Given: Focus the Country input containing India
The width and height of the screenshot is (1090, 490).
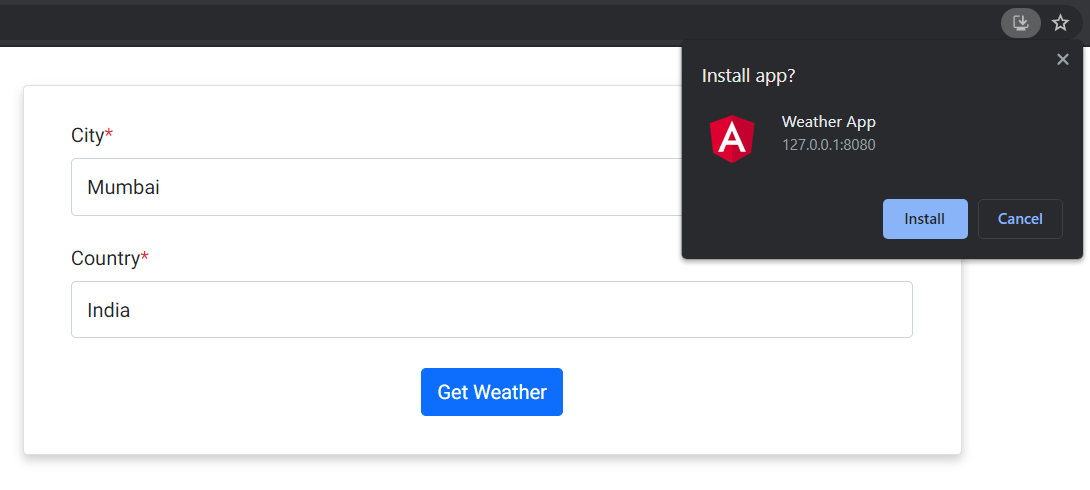Looking at the screenshot, I should (491, 309).
